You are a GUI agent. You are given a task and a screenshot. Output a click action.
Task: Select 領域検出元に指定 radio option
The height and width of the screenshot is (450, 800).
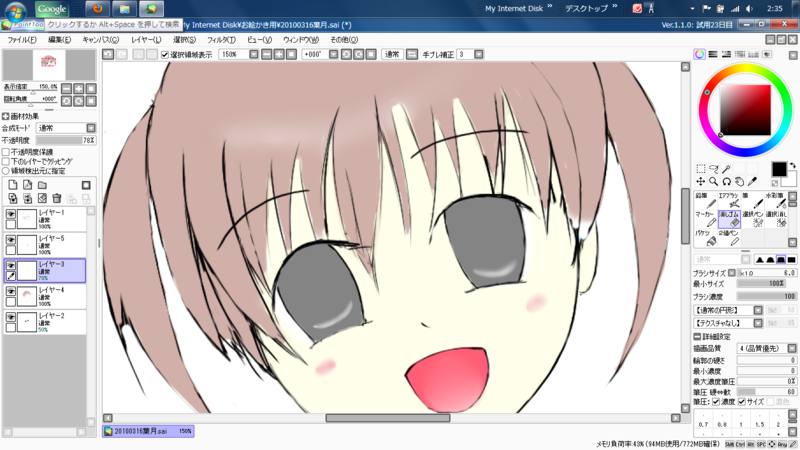[6, 170]
